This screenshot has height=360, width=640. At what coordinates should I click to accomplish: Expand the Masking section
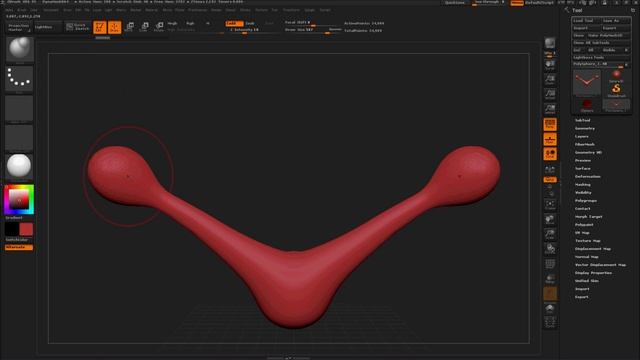pos(582,184)
